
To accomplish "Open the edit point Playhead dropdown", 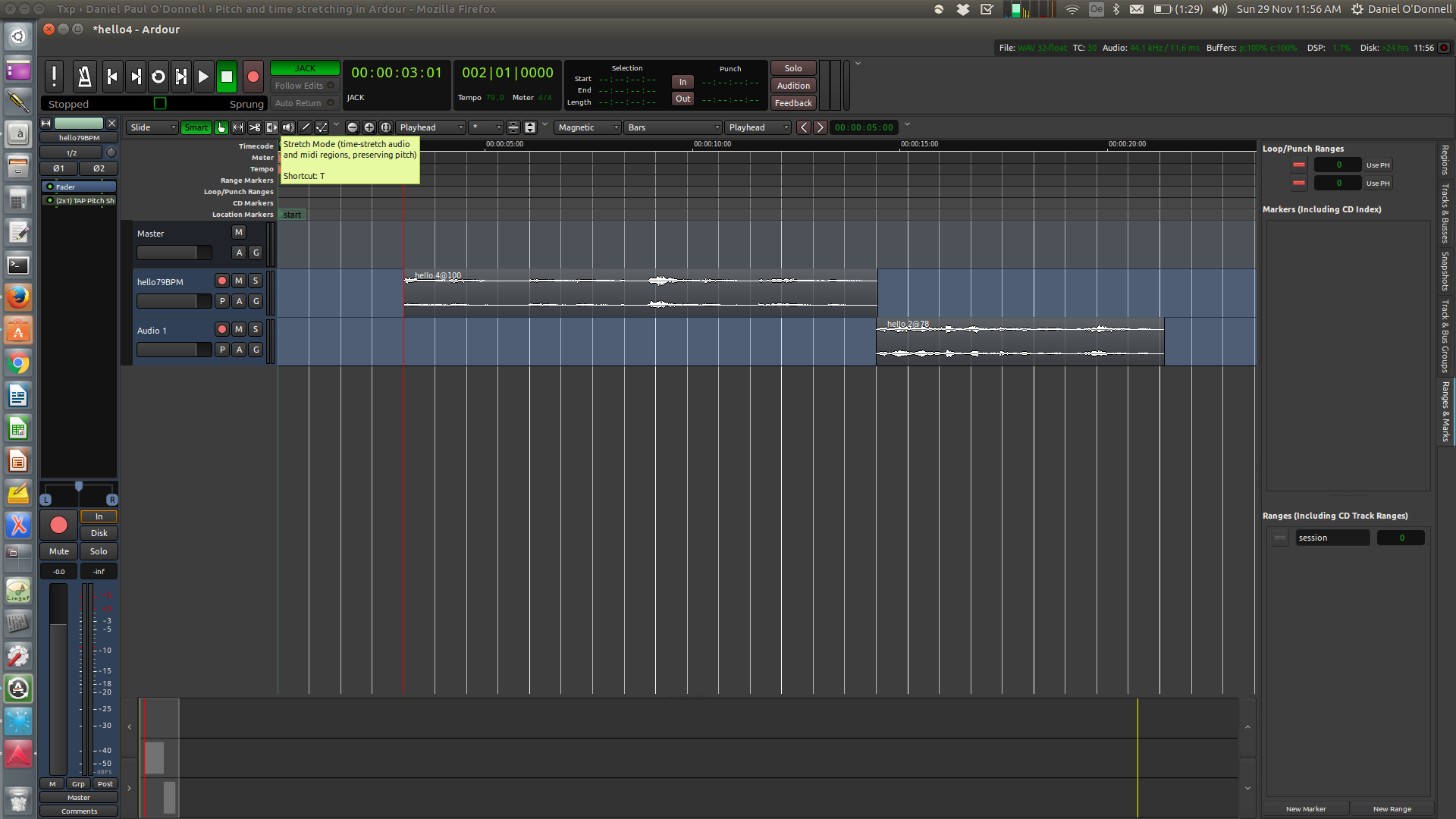I will coord(758,127).
